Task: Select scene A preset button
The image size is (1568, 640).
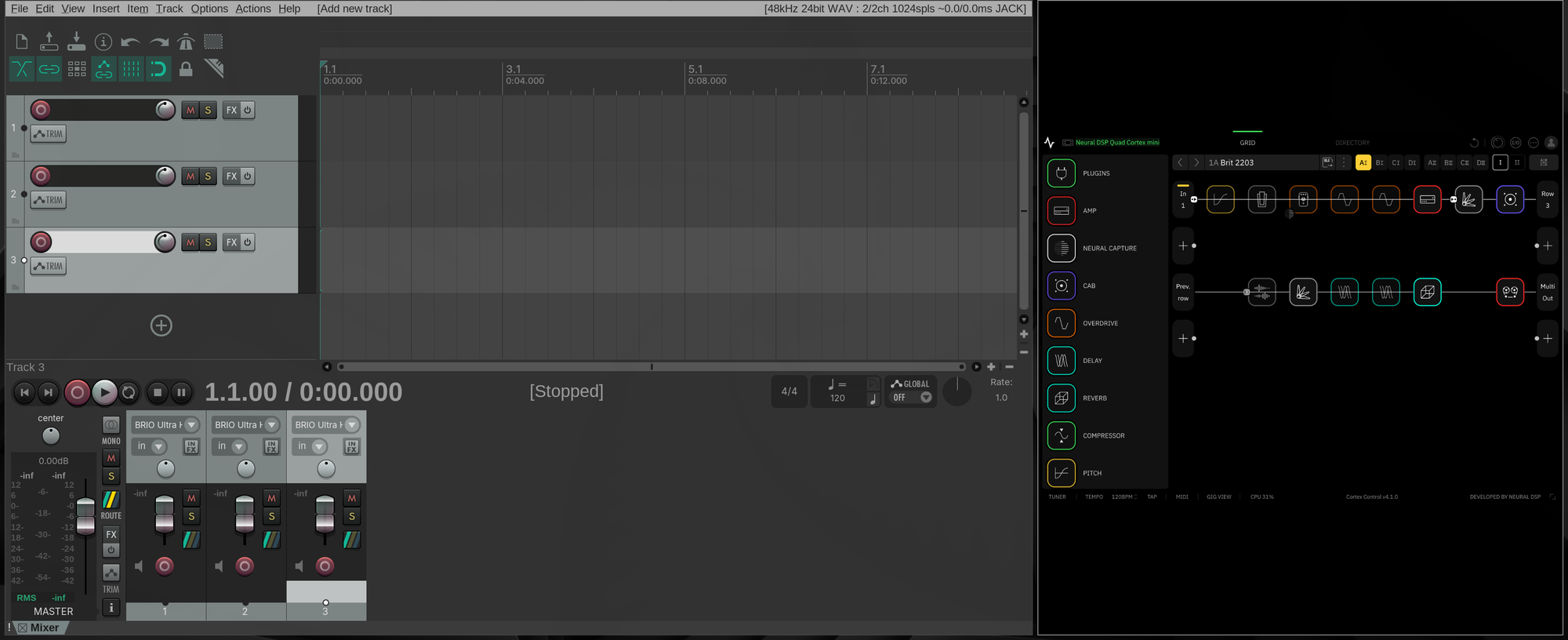Action: (1363, 162)
